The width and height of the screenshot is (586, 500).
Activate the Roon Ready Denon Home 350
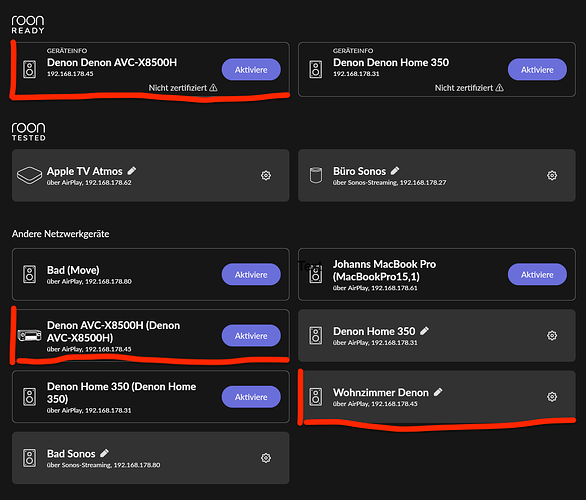coord(537,70)
